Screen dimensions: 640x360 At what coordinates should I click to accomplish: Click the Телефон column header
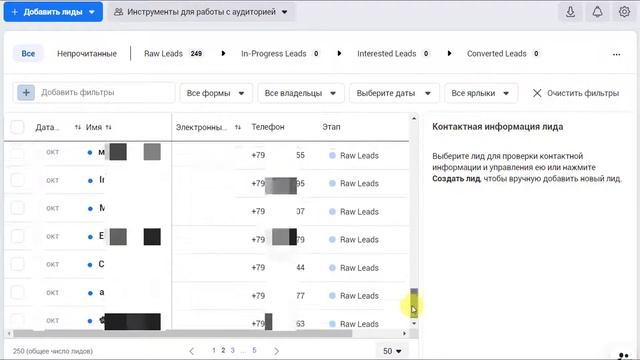point(268,127)
